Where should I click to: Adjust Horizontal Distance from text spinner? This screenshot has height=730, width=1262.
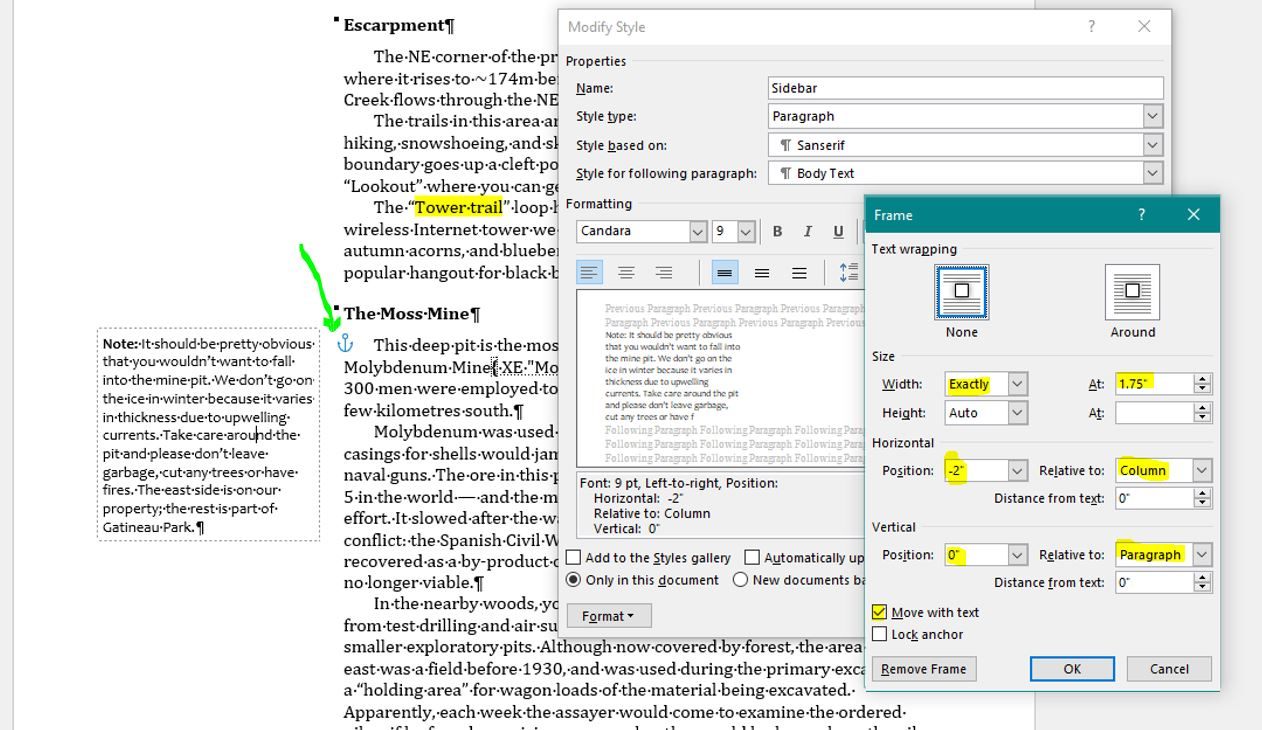coord(1202,498)
